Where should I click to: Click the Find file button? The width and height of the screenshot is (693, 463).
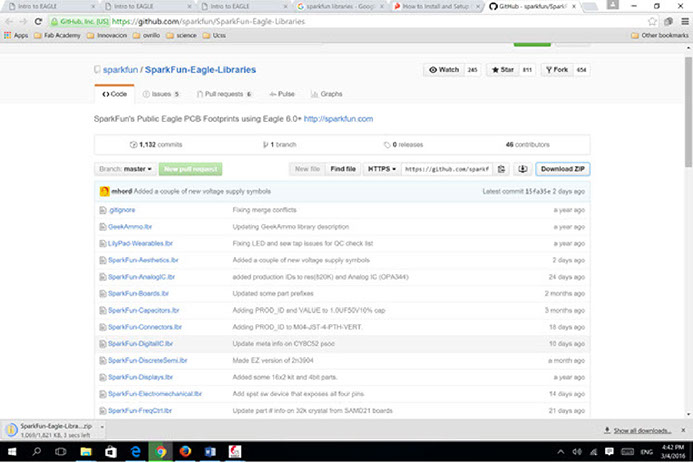[343, 169]
